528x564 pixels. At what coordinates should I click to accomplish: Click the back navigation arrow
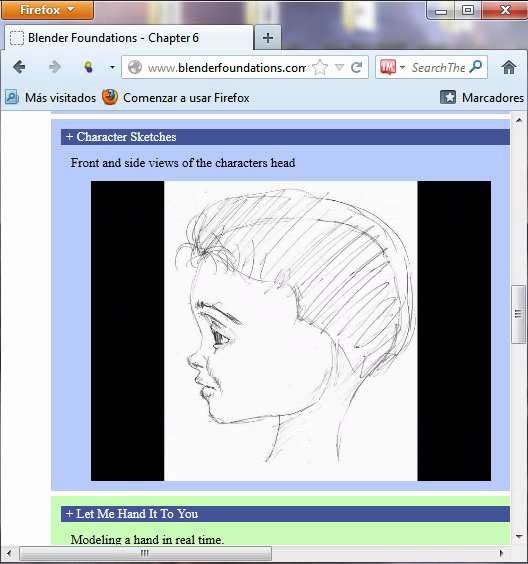coord(19,67)
